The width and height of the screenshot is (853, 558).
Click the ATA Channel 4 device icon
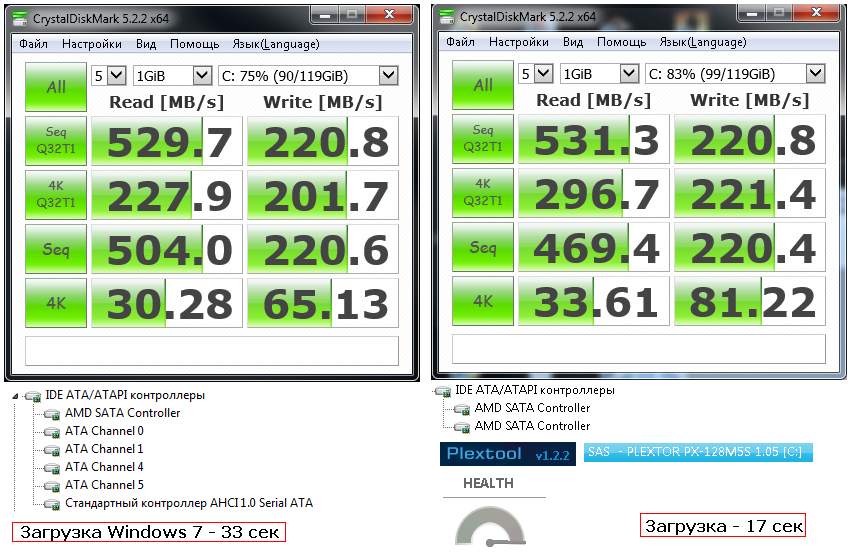coord(52,468)
